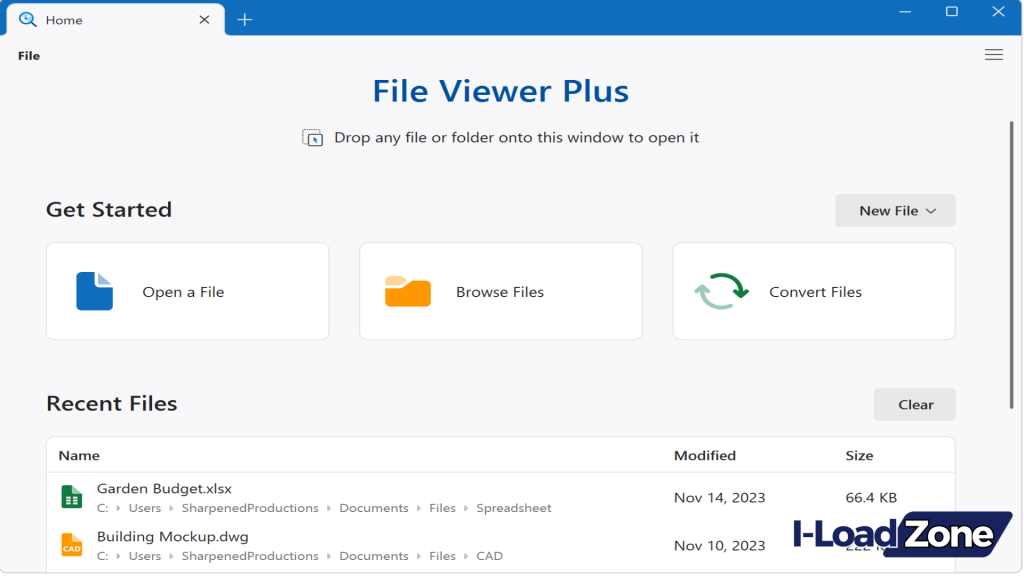Open the Spreadsheet folder link in the breadcrumb

[x=513, y=508]
